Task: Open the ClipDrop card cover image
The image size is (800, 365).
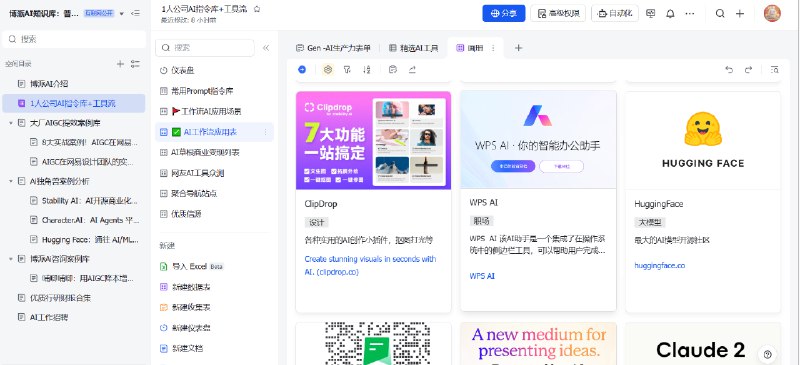Action: (373, 140)
